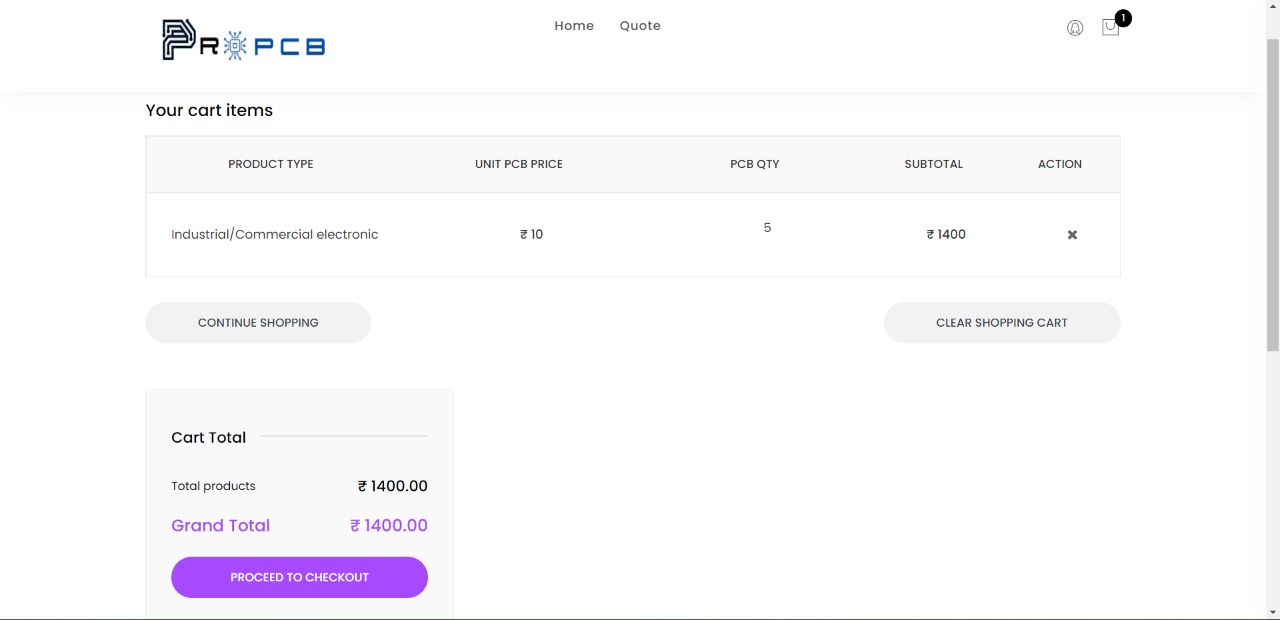Go to the Home menu item
The width and height of the screenshot is (1280, 620).
coord(574,26)
